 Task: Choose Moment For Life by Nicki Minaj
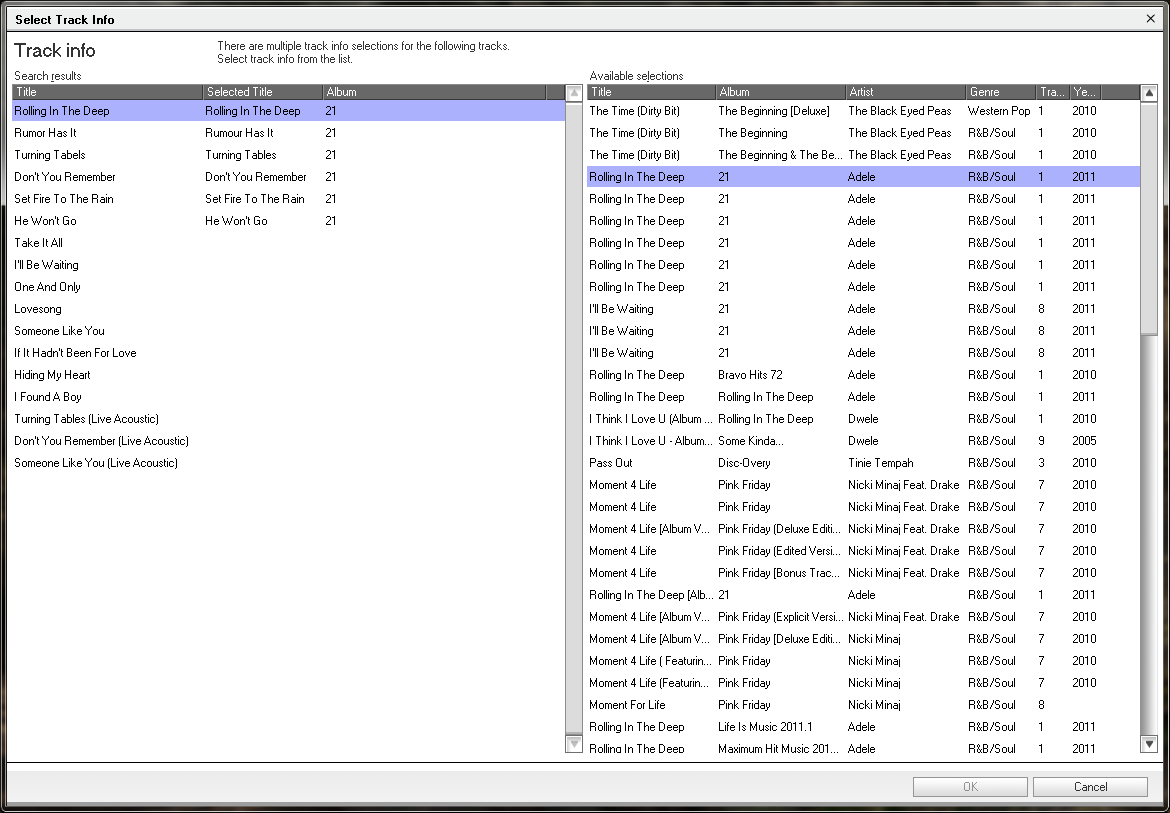click(x=627, y=705)
